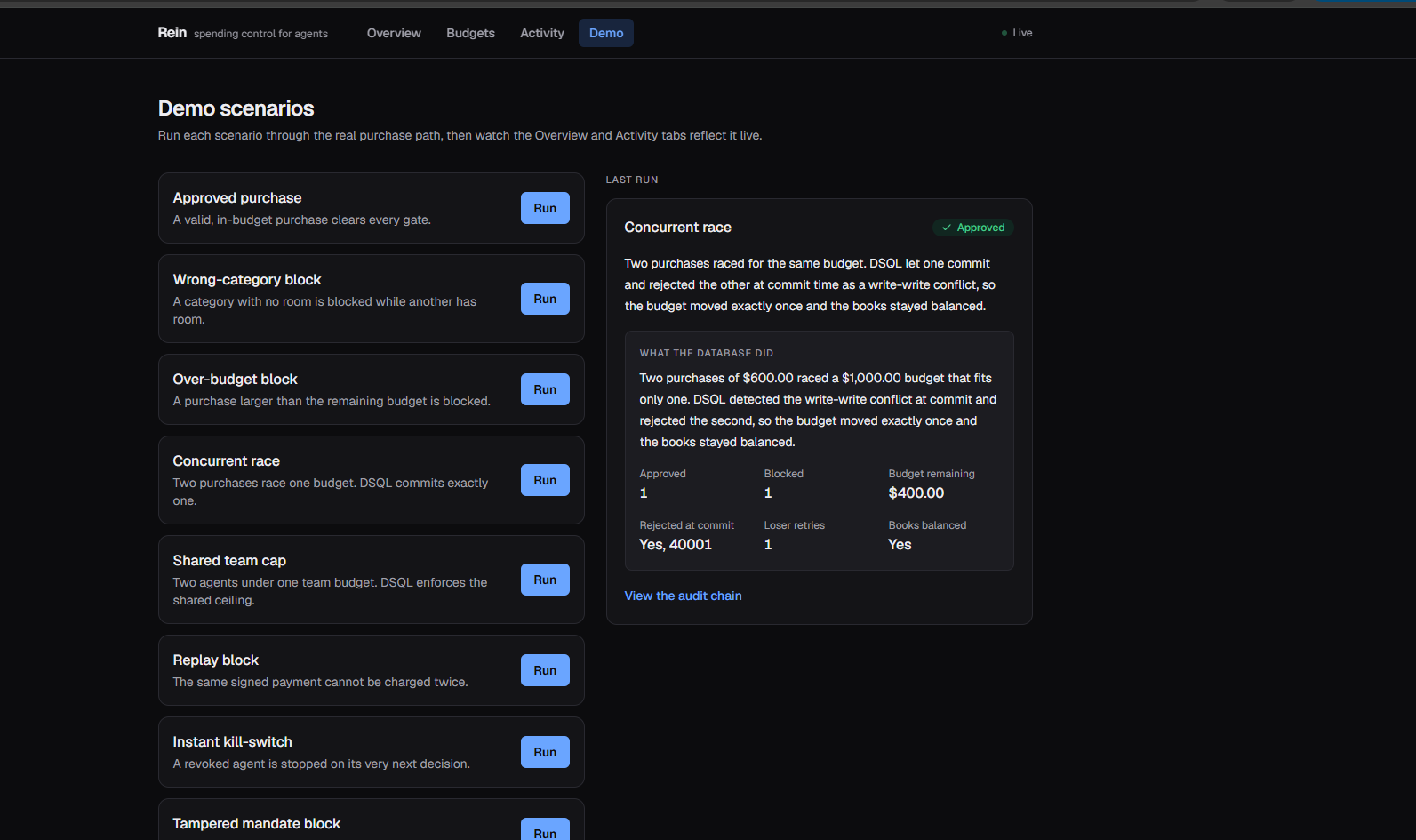Viewport: 1416px width, 840px height.
Task: Select the Shared team cap card title
Action: (229, 560)
